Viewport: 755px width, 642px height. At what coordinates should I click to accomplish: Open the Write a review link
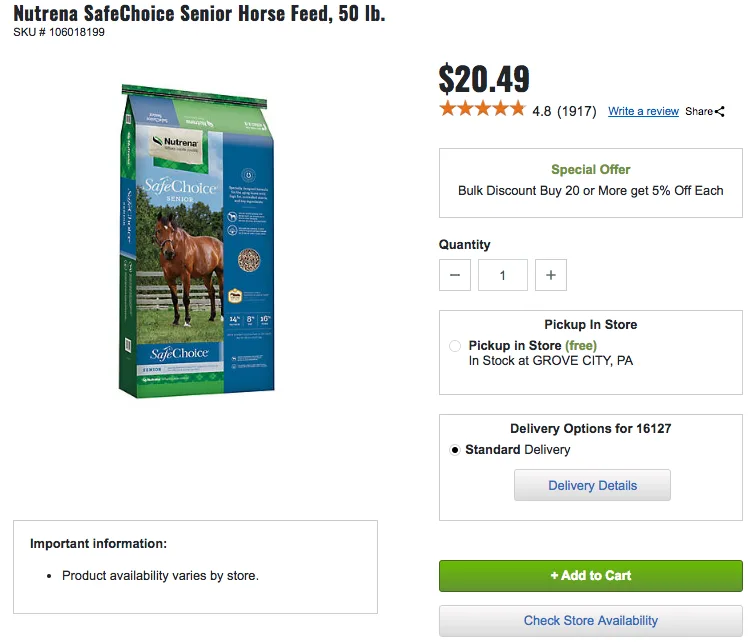643,111
